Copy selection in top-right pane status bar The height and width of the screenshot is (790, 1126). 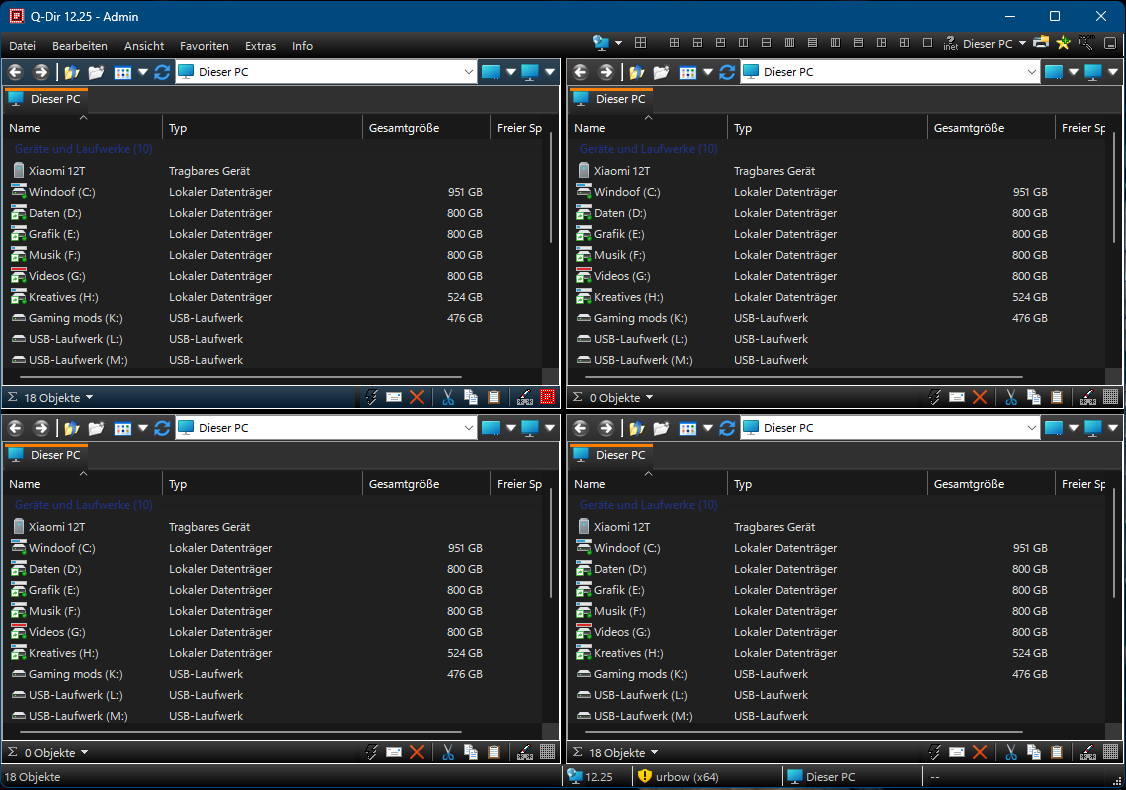coord(1034,397)
